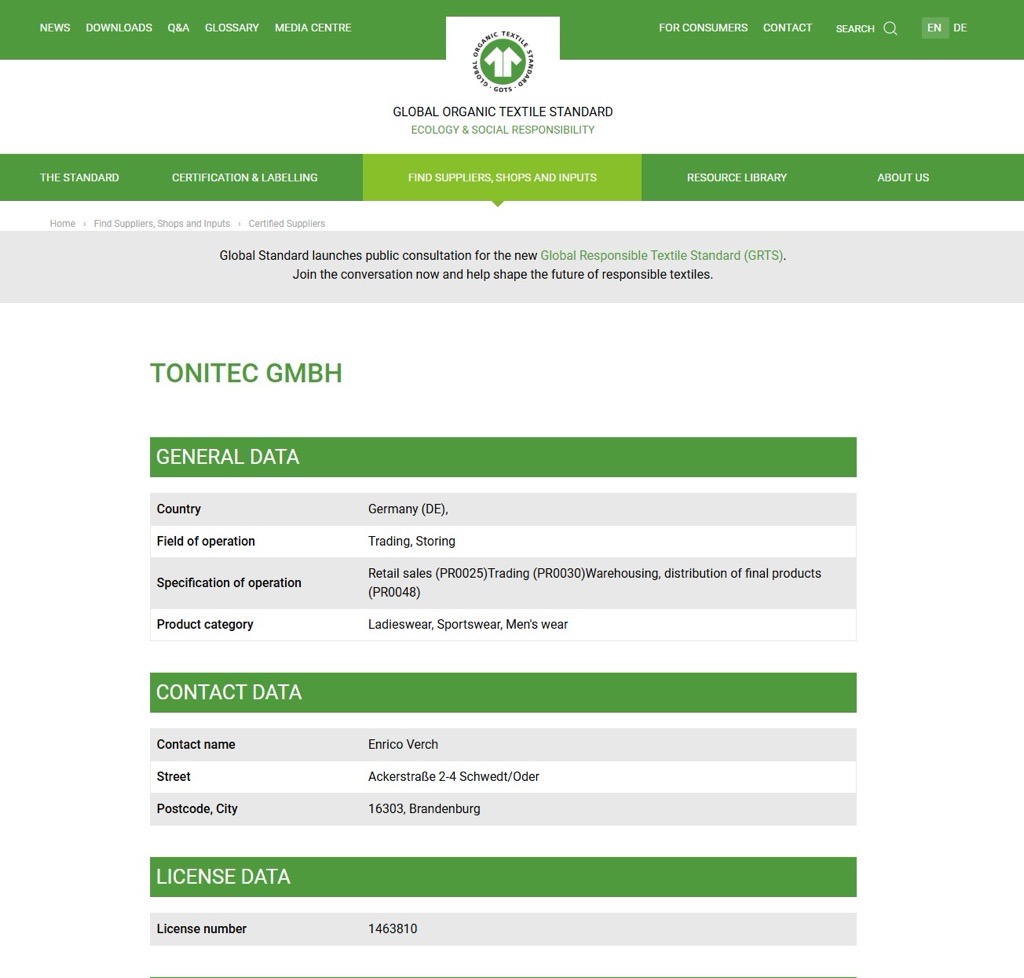Click the General Data section header
1024x978 pixels.
click(x=503, y=457)
